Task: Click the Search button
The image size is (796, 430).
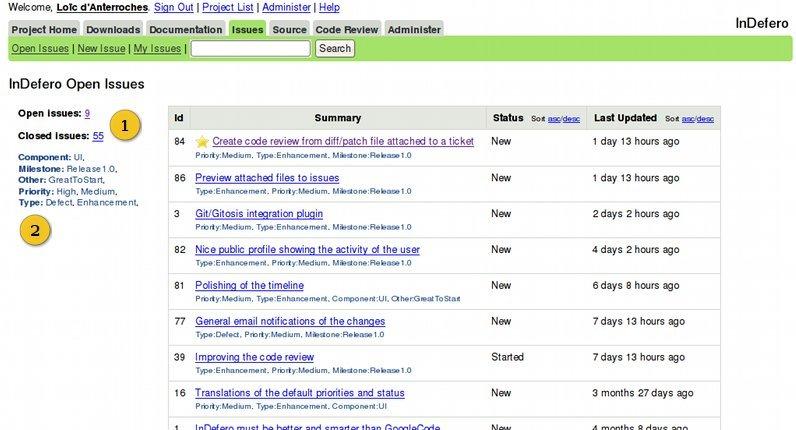Action: tap(335, 49)
